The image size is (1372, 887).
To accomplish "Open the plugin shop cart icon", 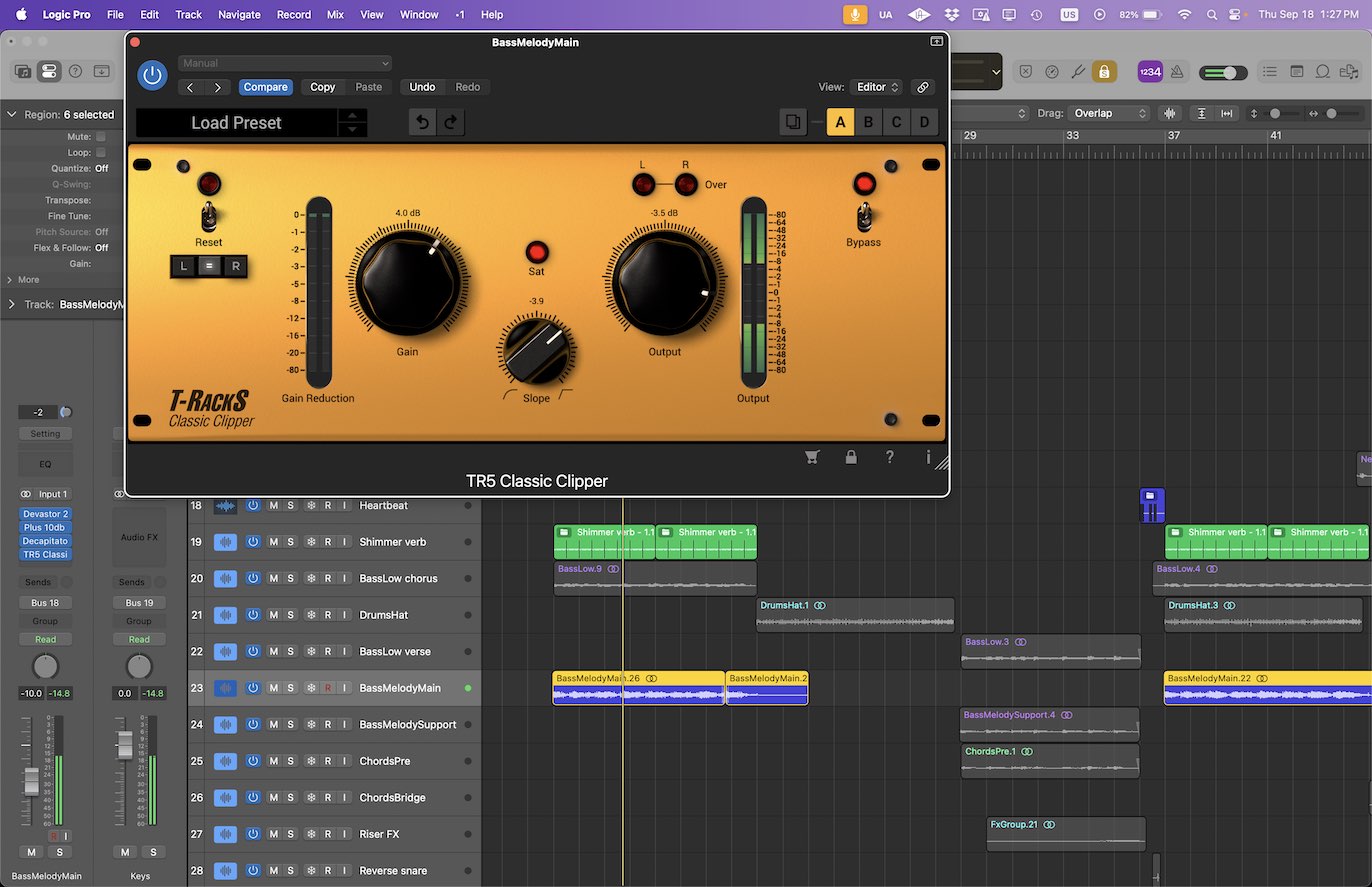I will (x=812, y=457).
